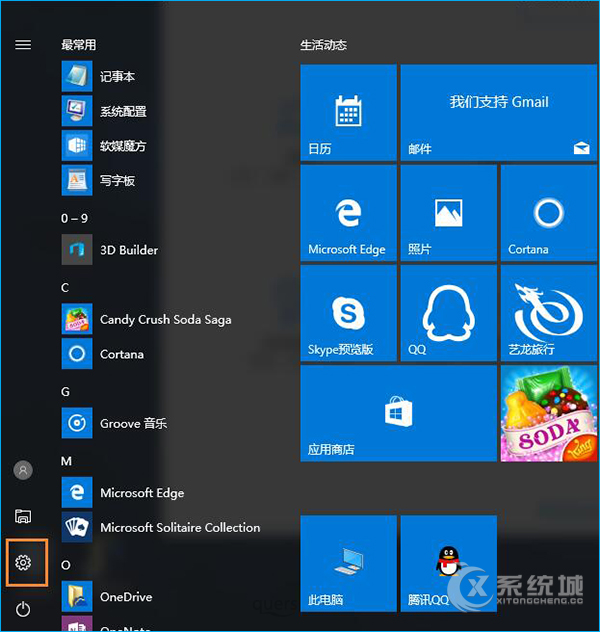Launch the Skype预览版 tile
This screenshot has height=632, width=600.
[x=349, y=313]
